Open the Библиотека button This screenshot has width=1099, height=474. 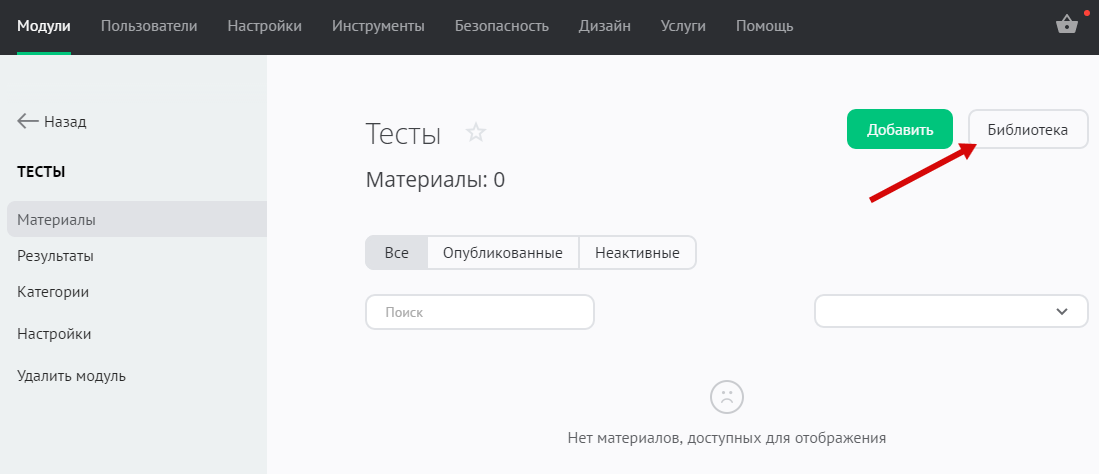tap(1028, 129)
